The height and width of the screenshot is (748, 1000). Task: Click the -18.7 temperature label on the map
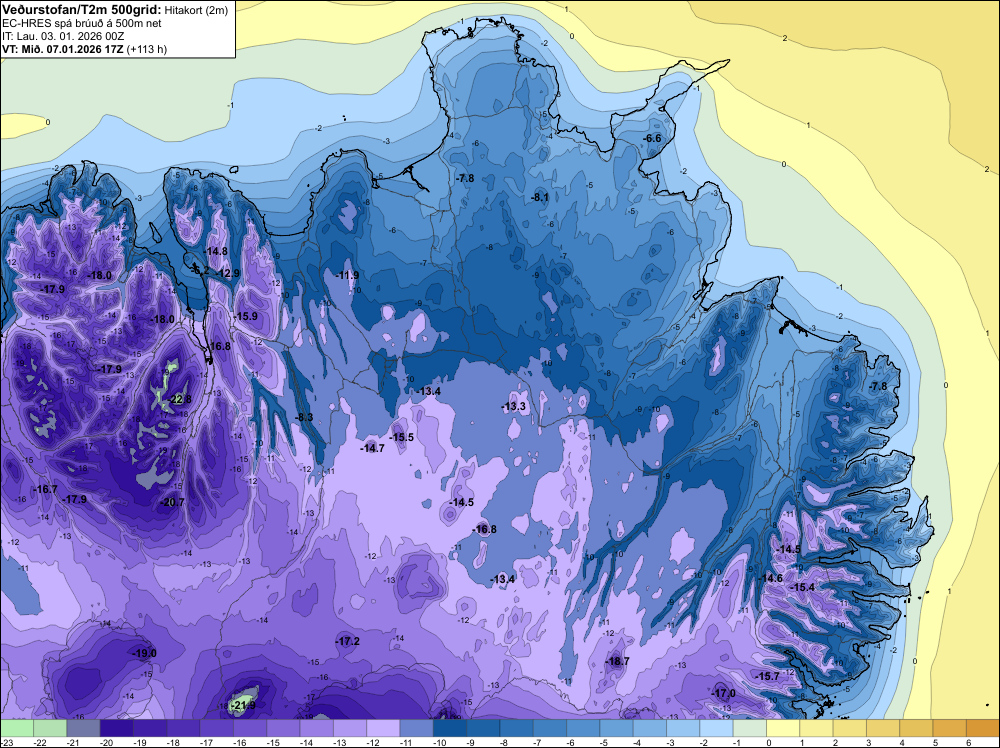point(617,661)
